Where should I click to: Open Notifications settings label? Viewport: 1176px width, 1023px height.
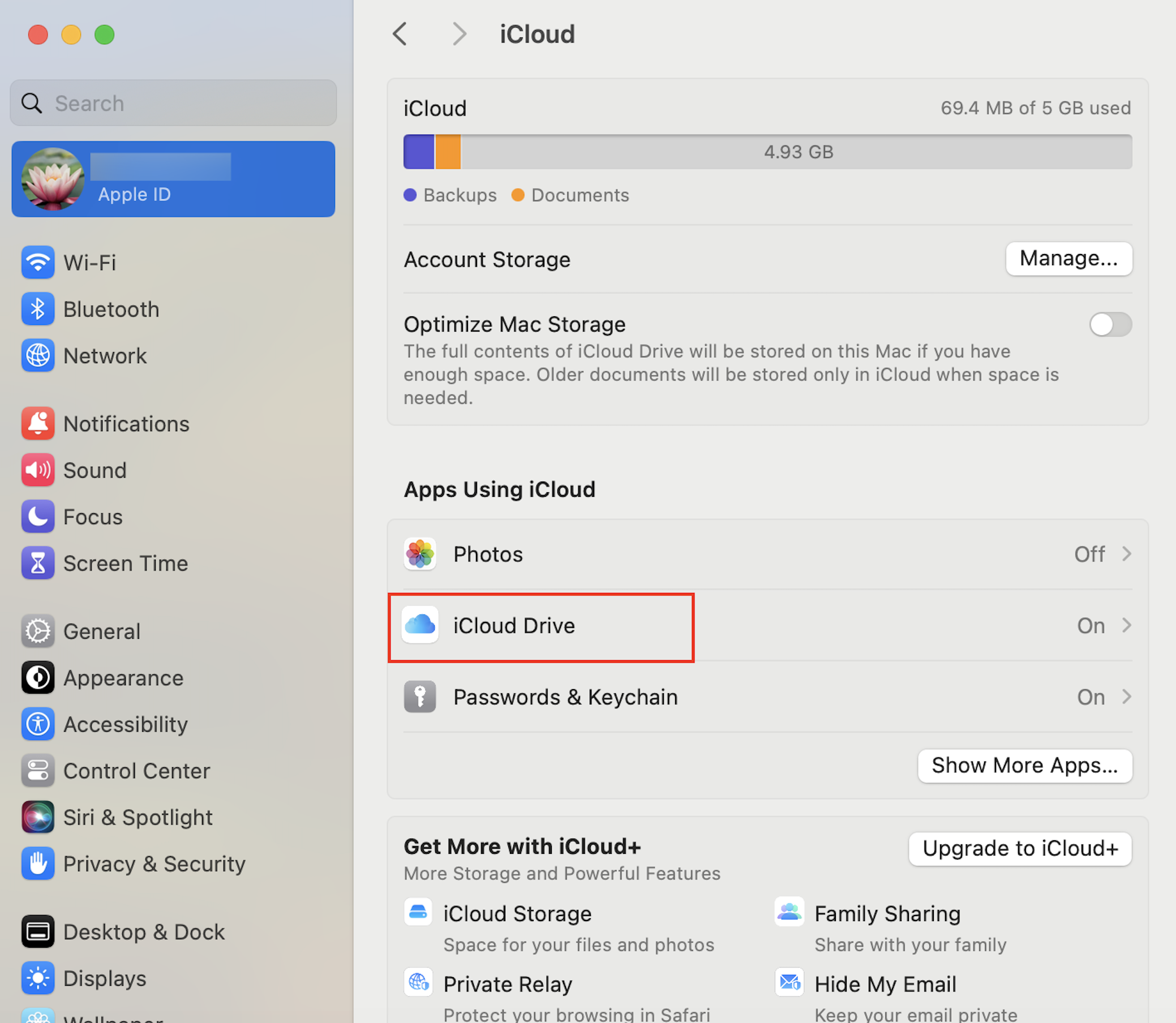[126, 424]
